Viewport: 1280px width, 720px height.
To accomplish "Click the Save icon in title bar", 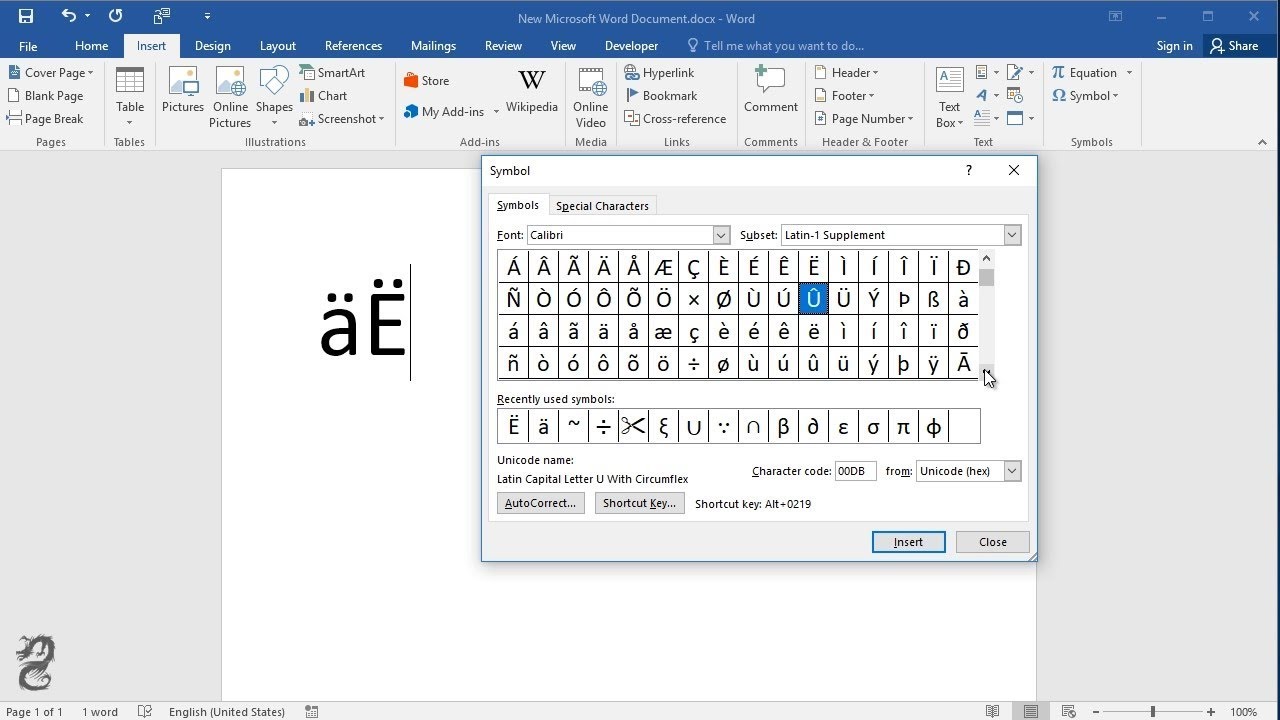I will pos(26,16).
